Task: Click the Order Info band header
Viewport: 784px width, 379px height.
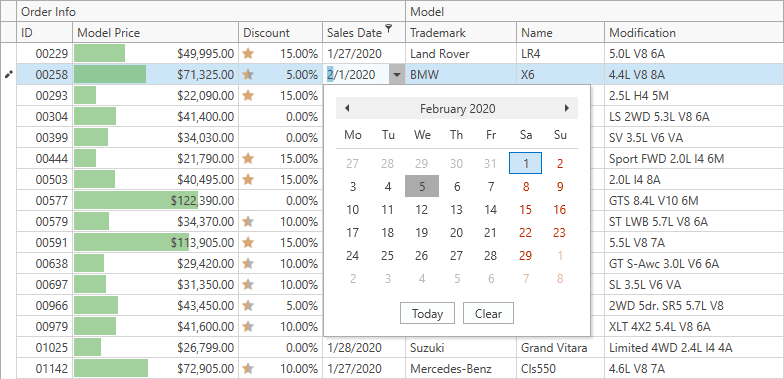Action: pos(210,12)
